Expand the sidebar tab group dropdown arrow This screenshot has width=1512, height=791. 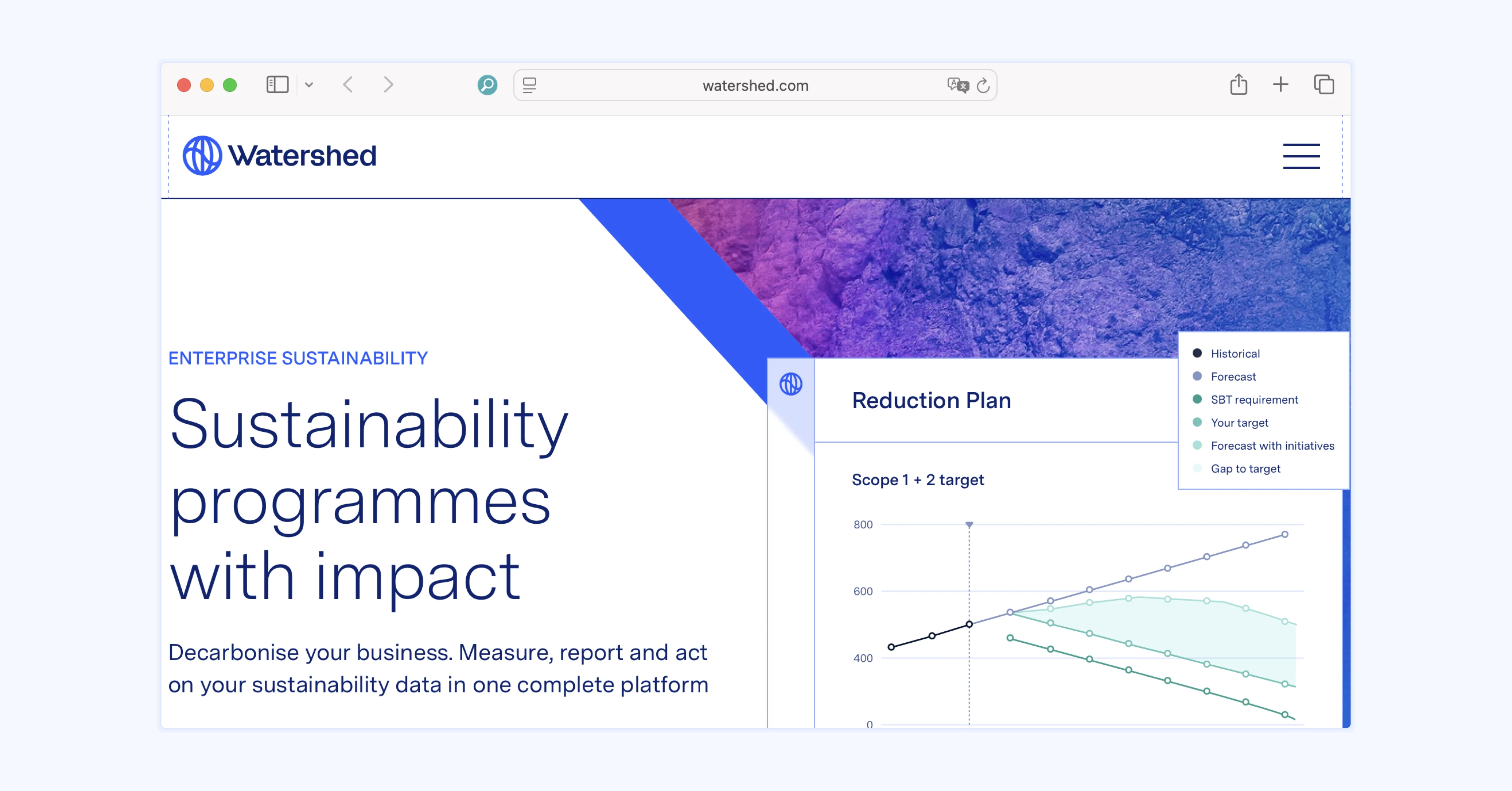(x=310, y=85)
